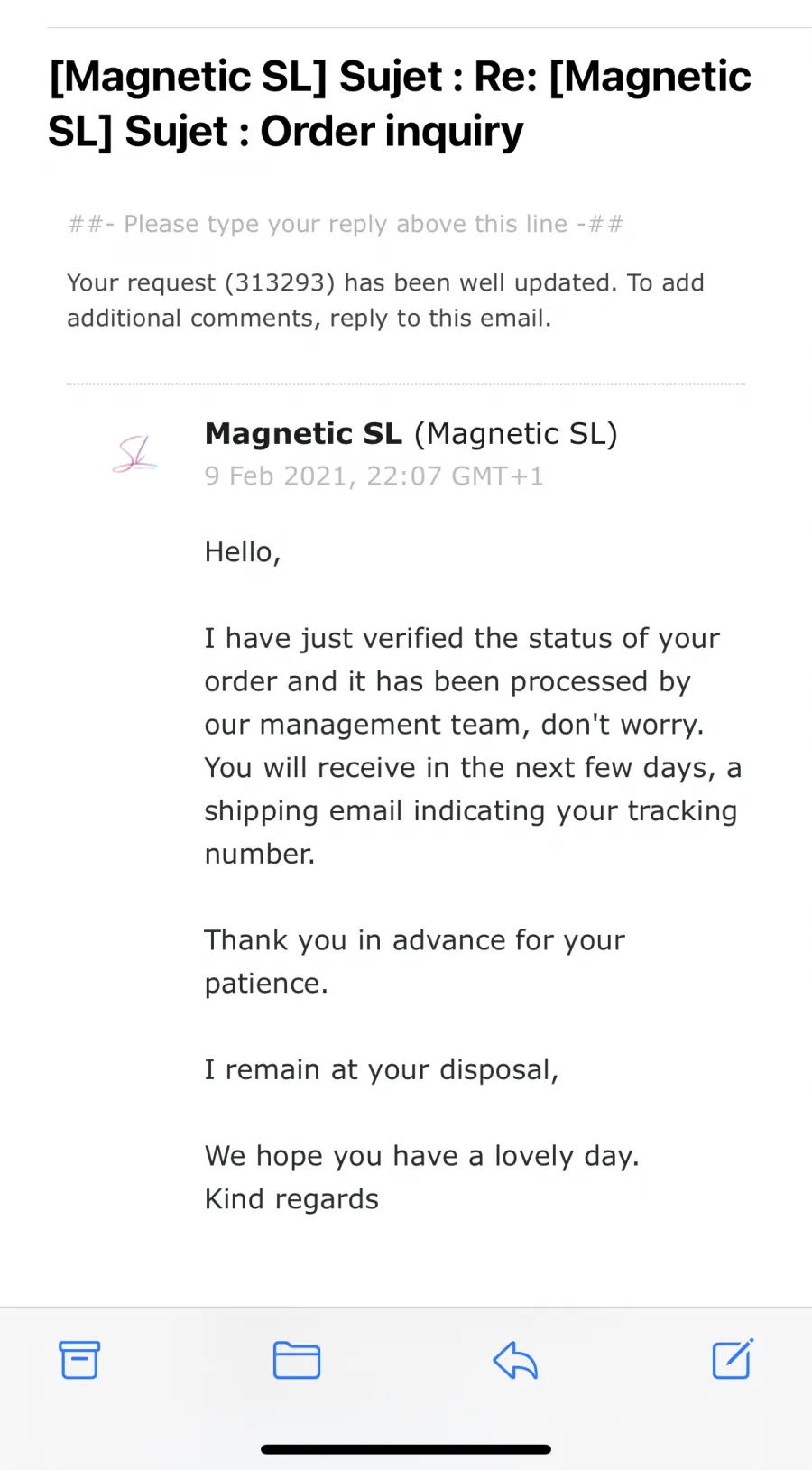Tap the 'Hello,' greeting text
This screenshot has height=1470, width=812.
point(243,551)
